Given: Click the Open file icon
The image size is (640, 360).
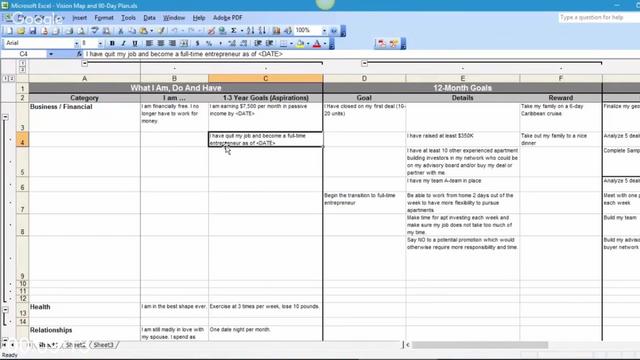Looking at the screenshot, I should [x=21, y=31].
